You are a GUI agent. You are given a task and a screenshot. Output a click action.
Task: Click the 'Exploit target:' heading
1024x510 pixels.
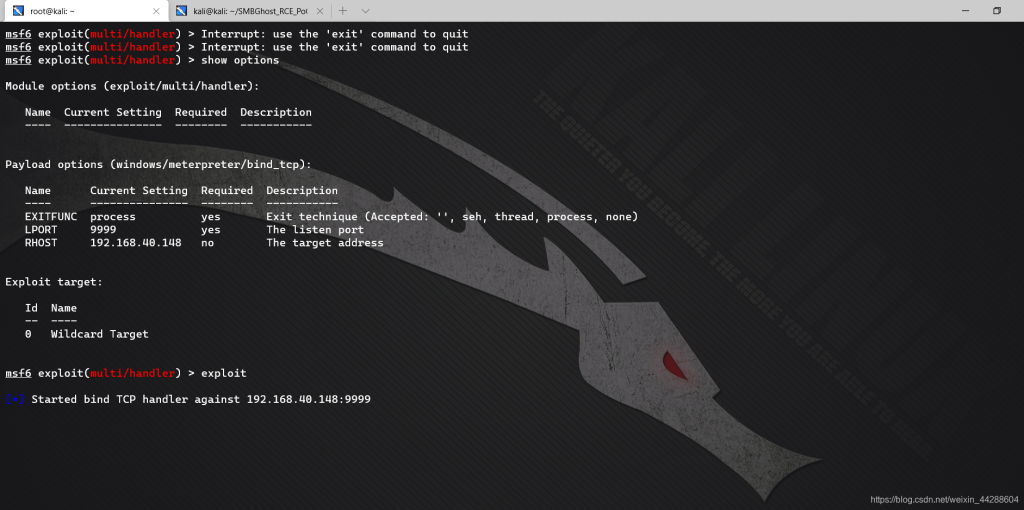54,282
